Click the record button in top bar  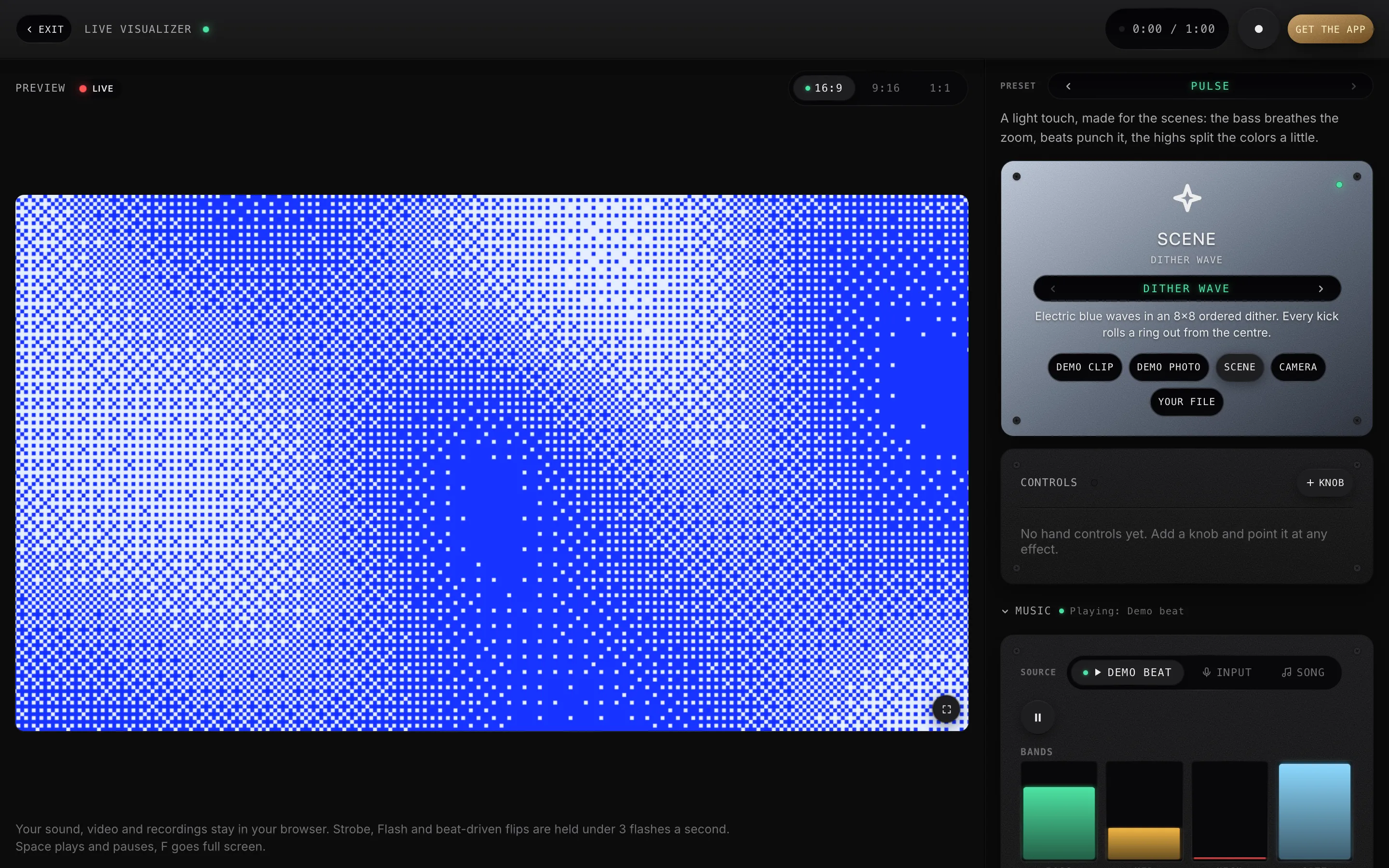1258,29
